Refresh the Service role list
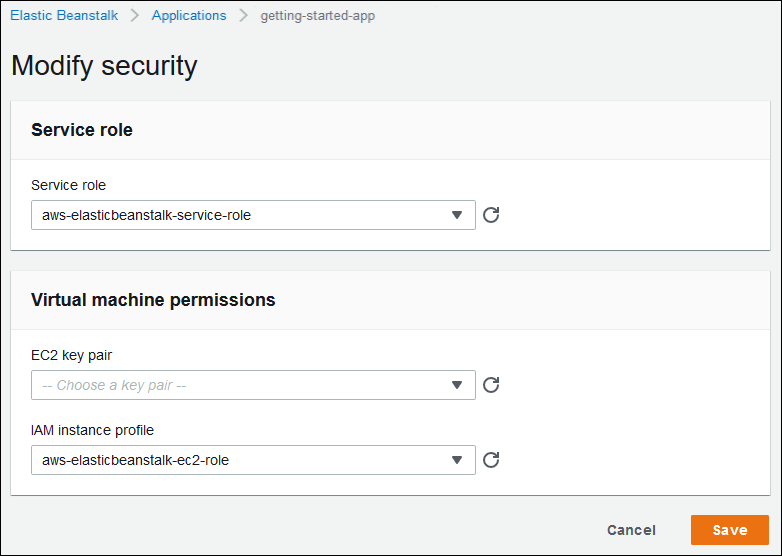Viewport: 782px width, 556px height. 491,215
